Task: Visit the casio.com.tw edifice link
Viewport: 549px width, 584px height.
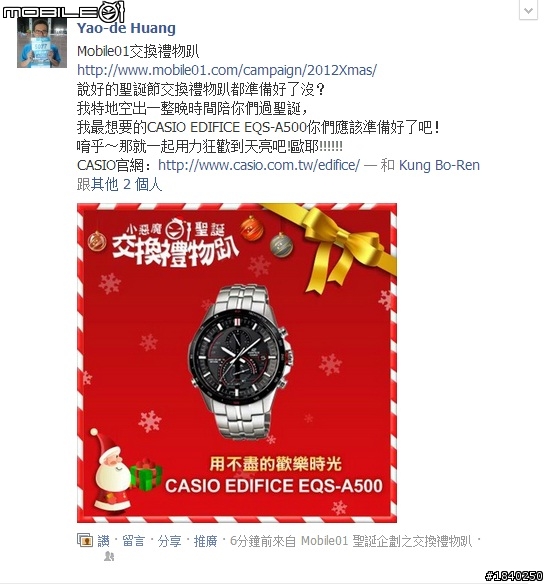Action: [x=259, y=165]
